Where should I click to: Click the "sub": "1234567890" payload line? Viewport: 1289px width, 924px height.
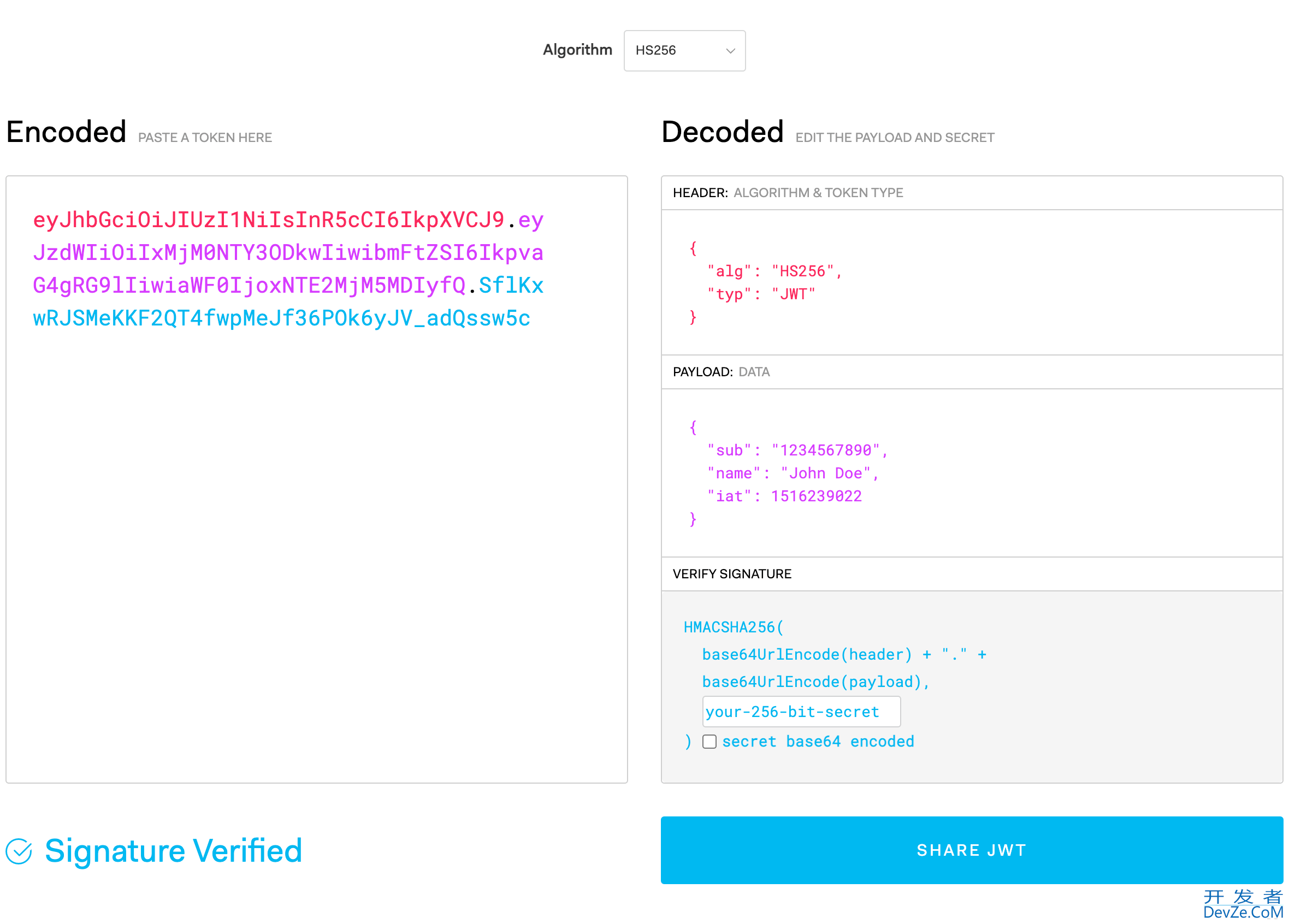click(x=797, y=450)
